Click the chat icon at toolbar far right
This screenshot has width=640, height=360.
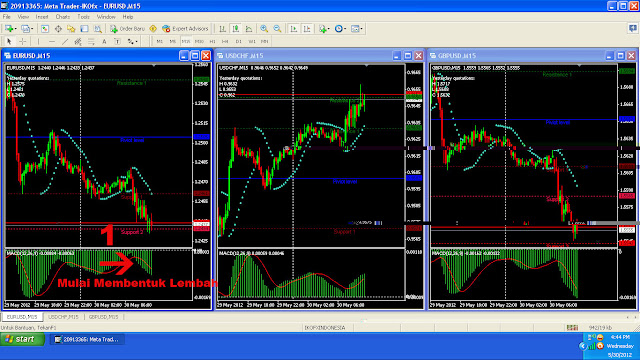coord(633,28)
